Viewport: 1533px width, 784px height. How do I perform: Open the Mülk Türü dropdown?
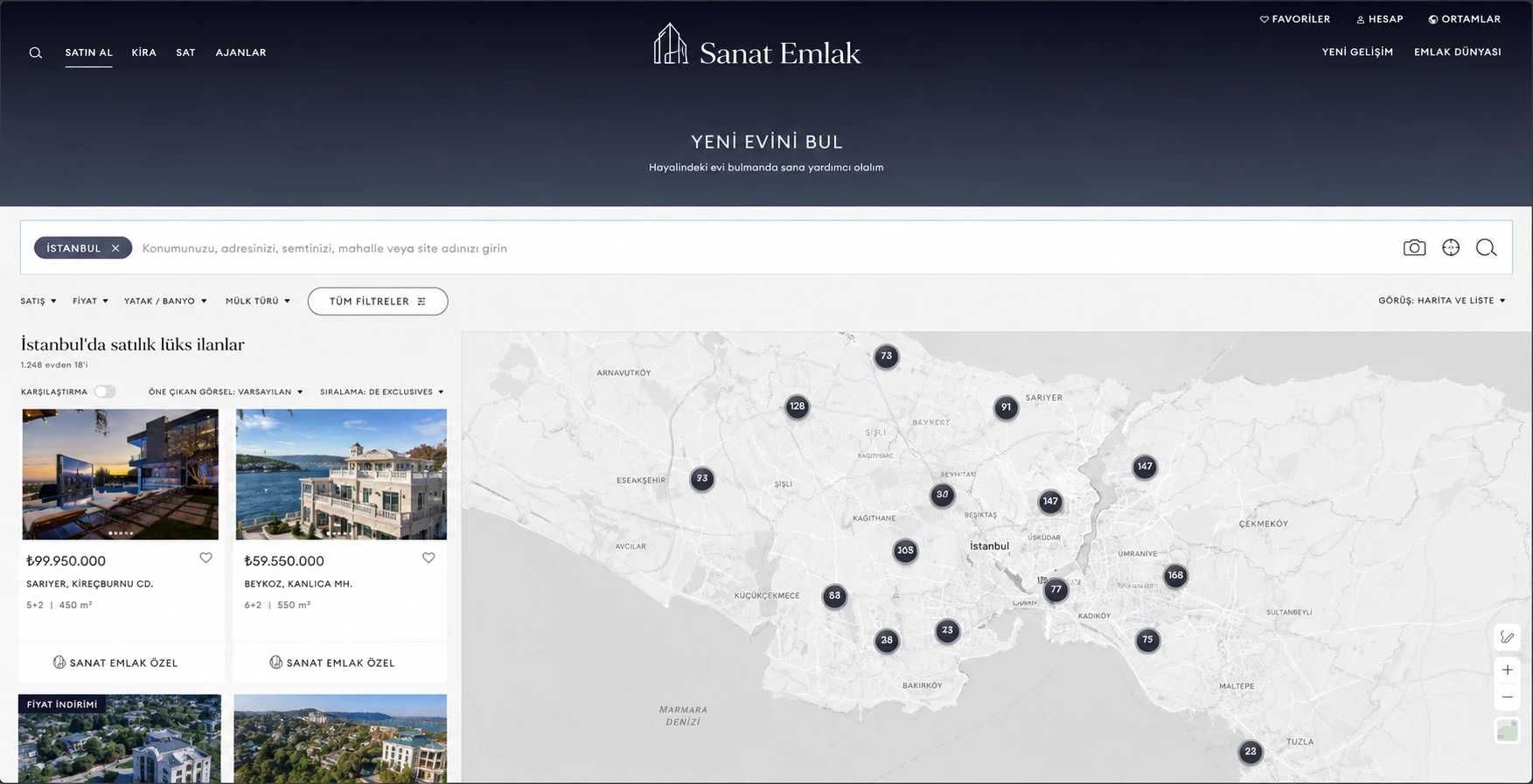click(x=258, y=301)
